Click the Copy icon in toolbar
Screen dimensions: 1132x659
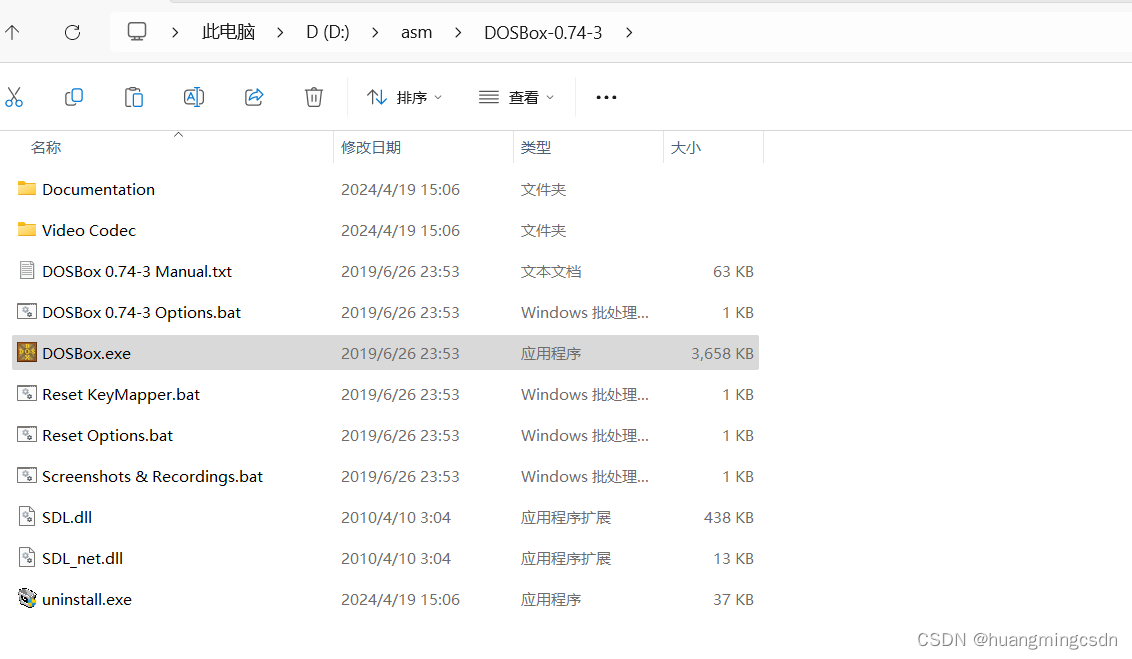74,97
